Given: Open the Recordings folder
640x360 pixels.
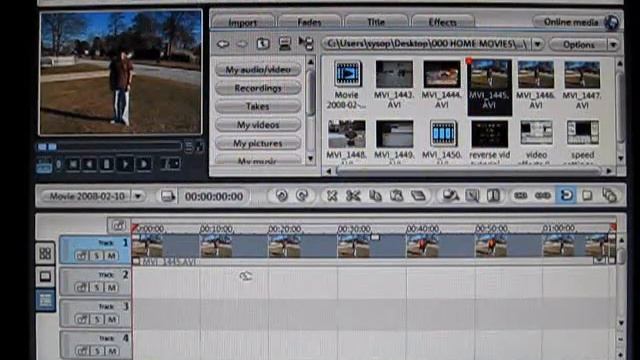Looking at the screenshot, I should click(x=258, y=88).
